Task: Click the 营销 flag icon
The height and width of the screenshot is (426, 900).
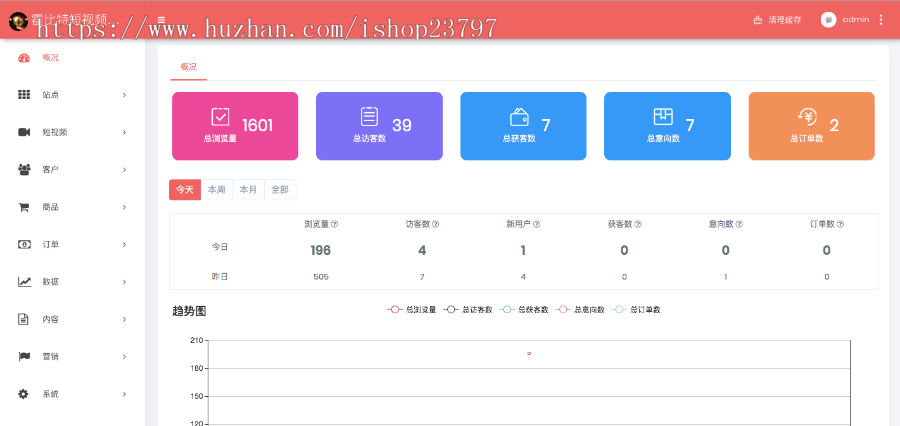Action: point(24,357)
